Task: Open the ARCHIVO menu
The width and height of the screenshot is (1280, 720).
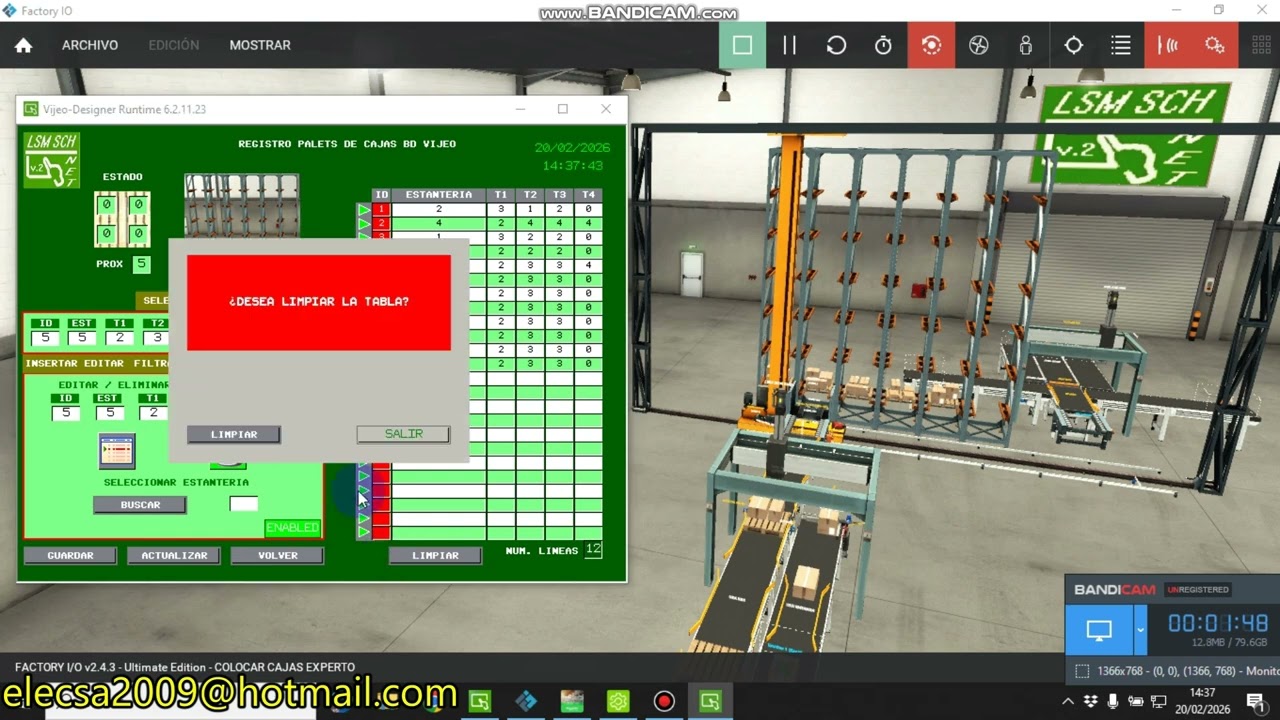Action: pos(90,45)
